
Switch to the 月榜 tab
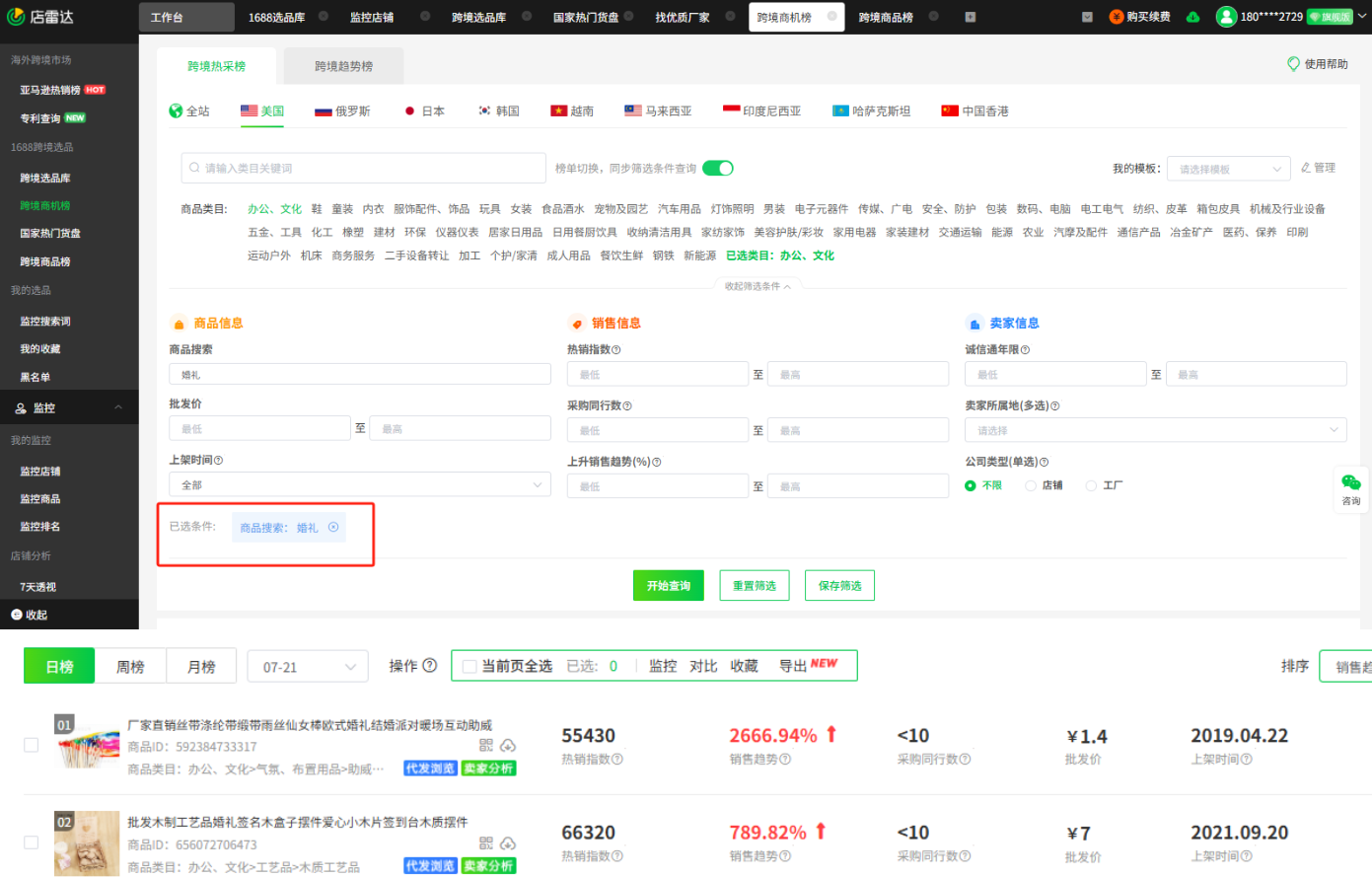[201, 667]
